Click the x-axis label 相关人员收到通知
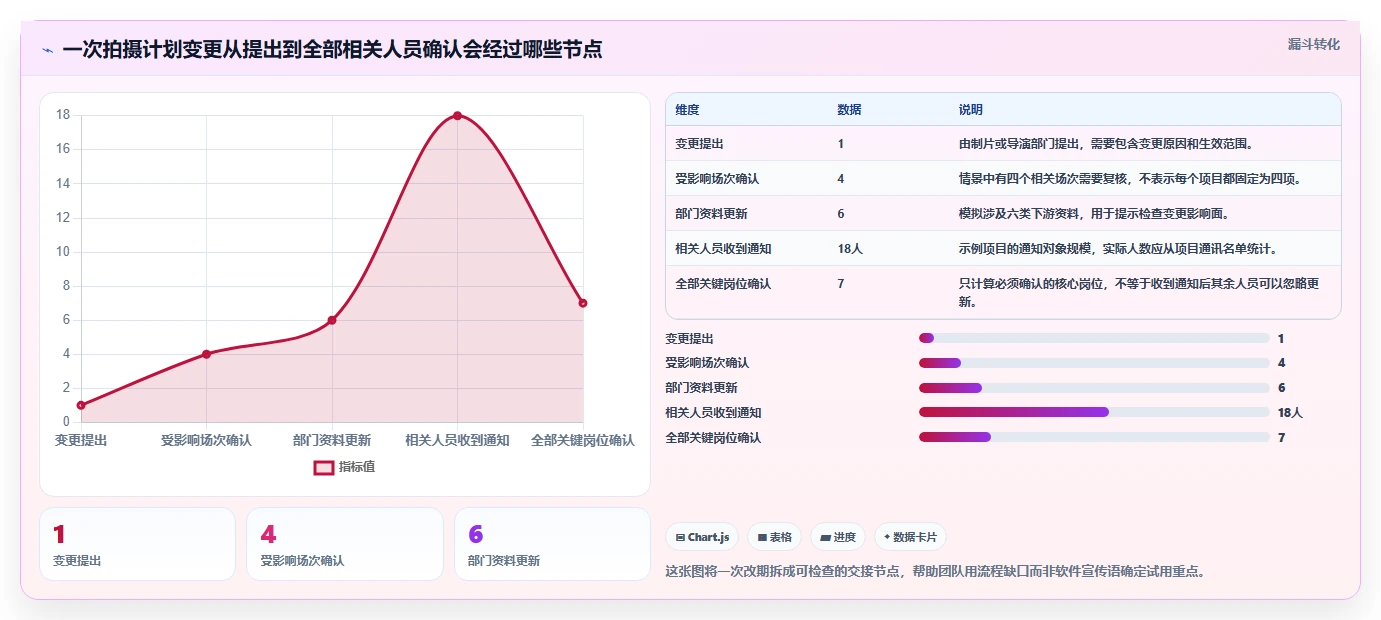Screen dimensions: 1381x620 (x=457, y=440)
